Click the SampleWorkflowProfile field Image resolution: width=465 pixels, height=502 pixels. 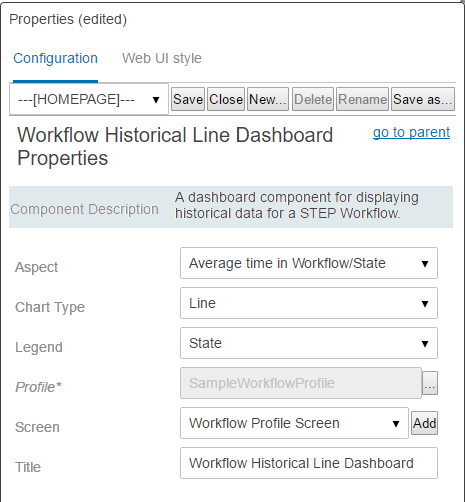(x=301, y=383)
